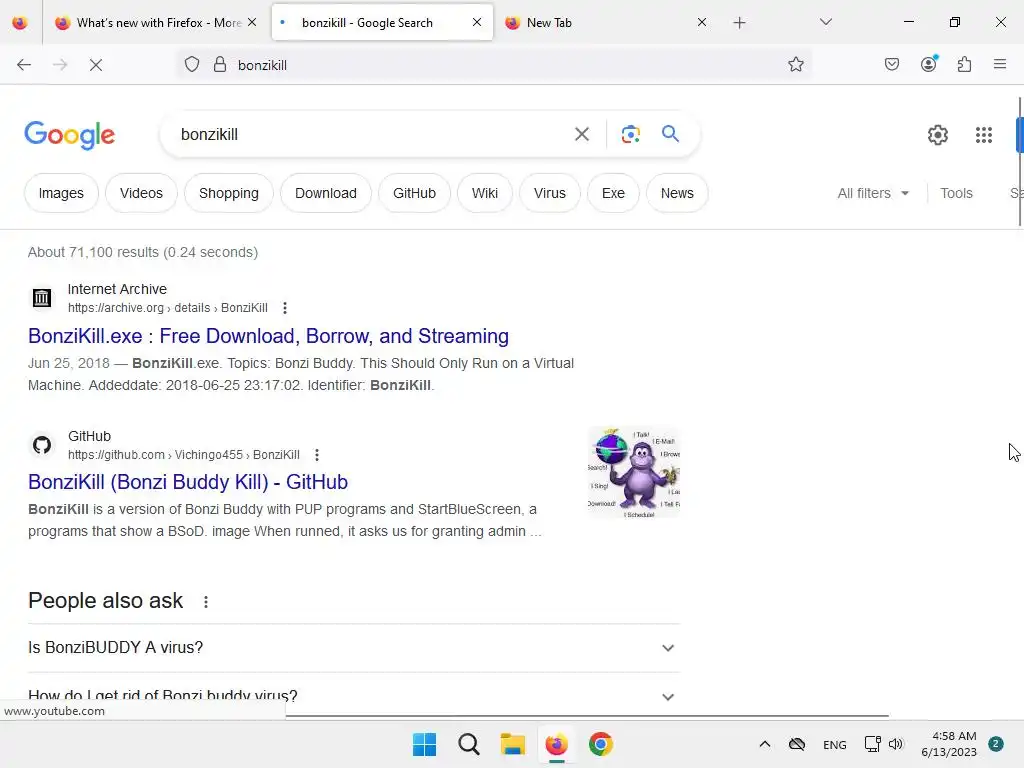1024x768 pixels.
Task: Open the volume speaker tray icon
Action: tap(896, 744)
